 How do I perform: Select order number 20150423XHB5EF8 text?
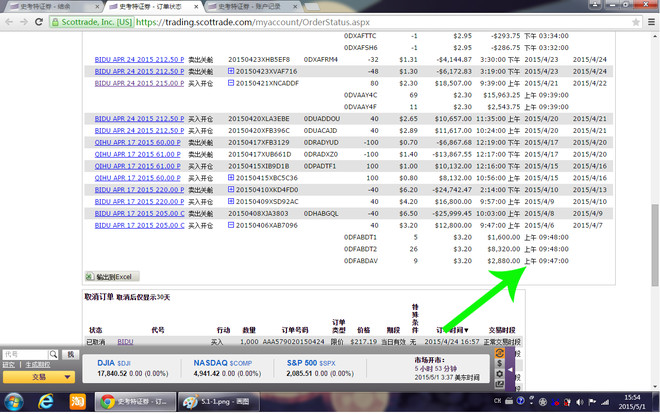click(258, 59)
